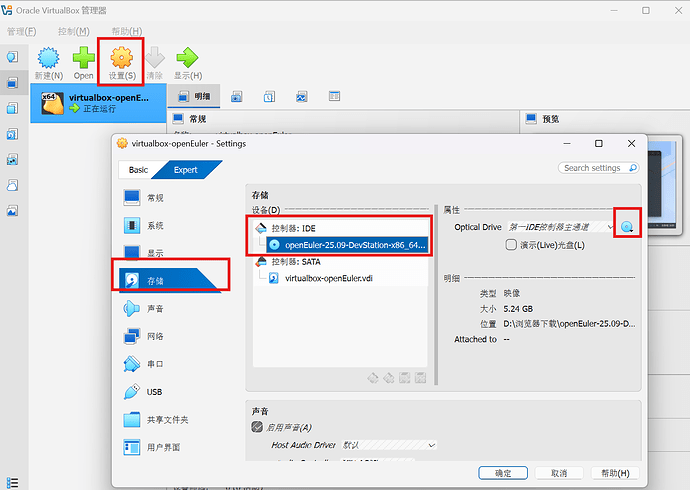Click the green Open toolbar icon
This screenshot has width=690, height=490.
[84, 58]
